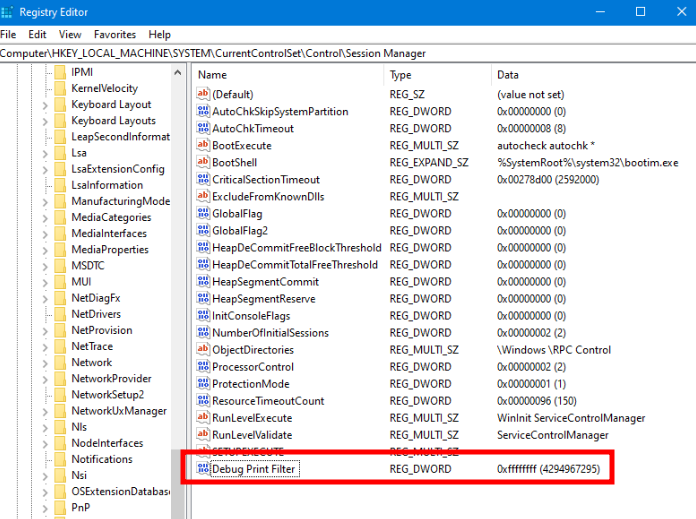Expand the Keyboard Layout tree node
The height and width of the screenshot is (519, 696).
[x=46, y=105]
